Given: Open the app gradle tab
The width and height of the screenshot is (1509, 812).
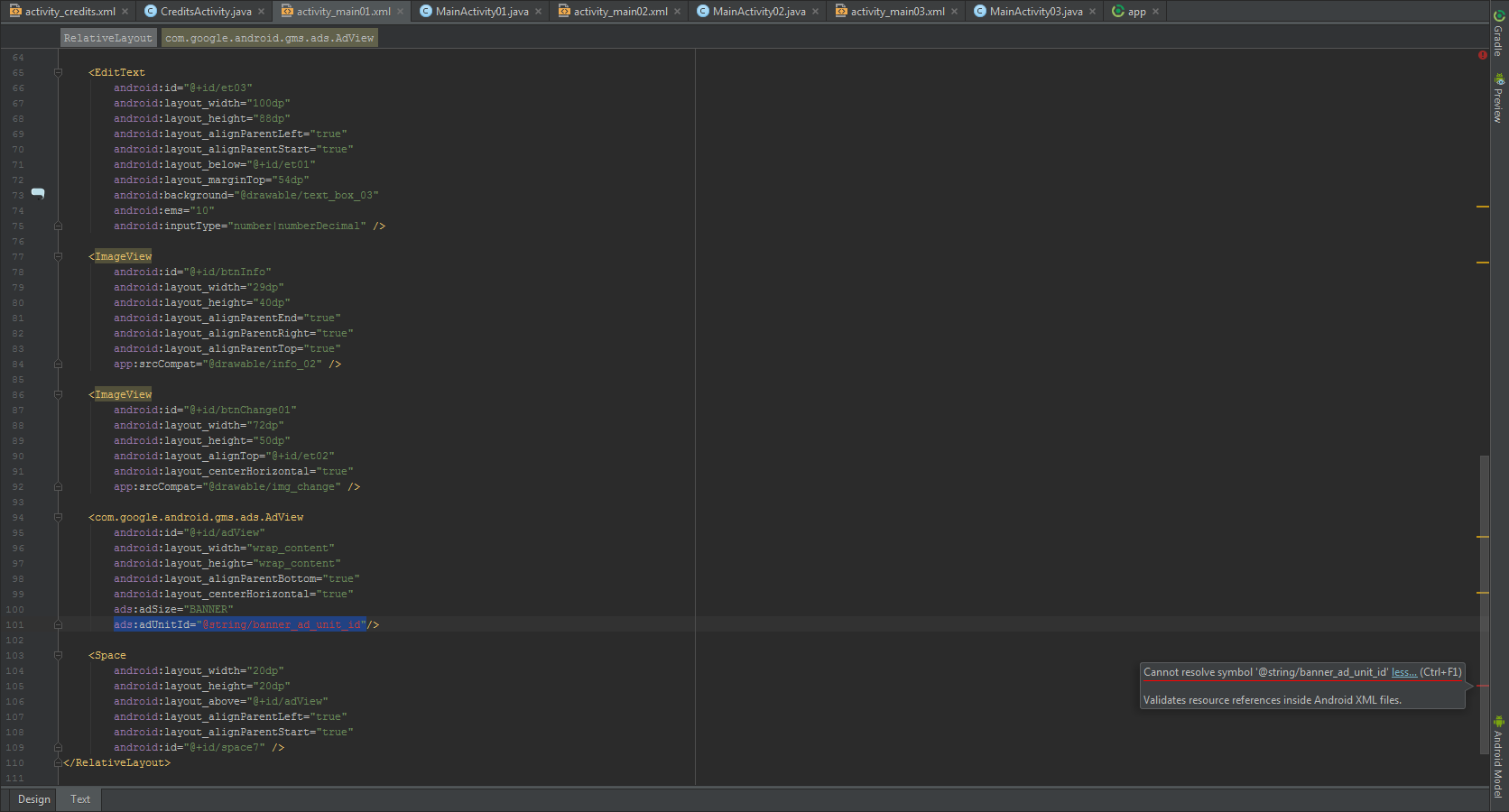Looking at the screenshot, I should 1136,12.
